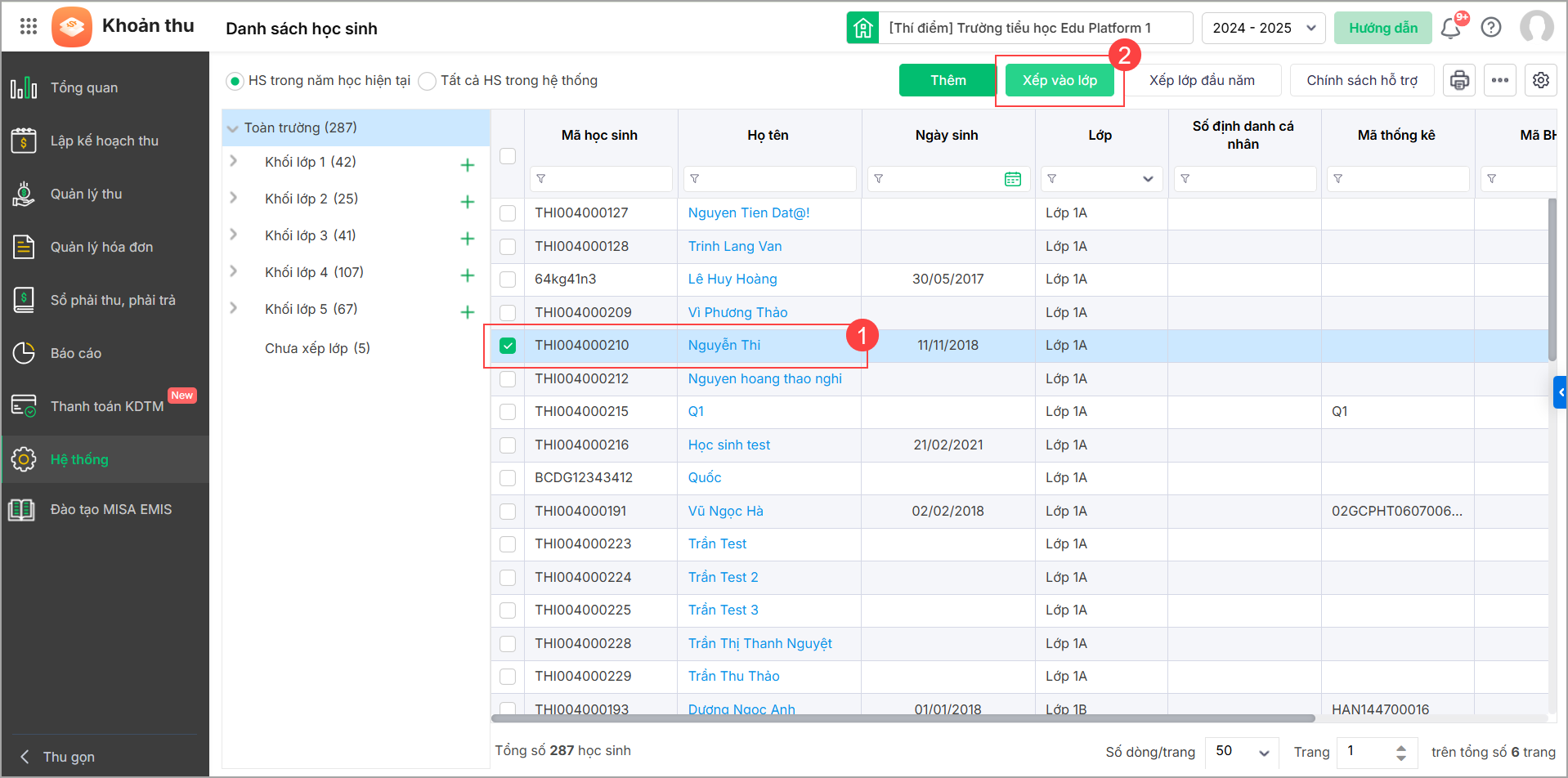Check the row for Vũ Ngọc Hà
Screen dimensions: 1568x778
tap(508, 512)
